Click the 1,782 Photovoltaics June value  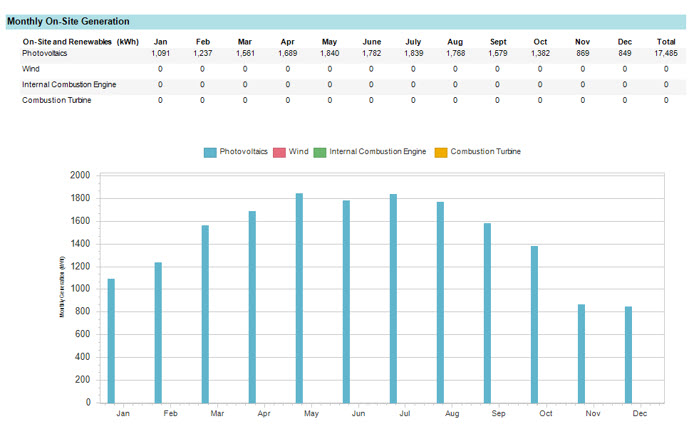(371, 53)
